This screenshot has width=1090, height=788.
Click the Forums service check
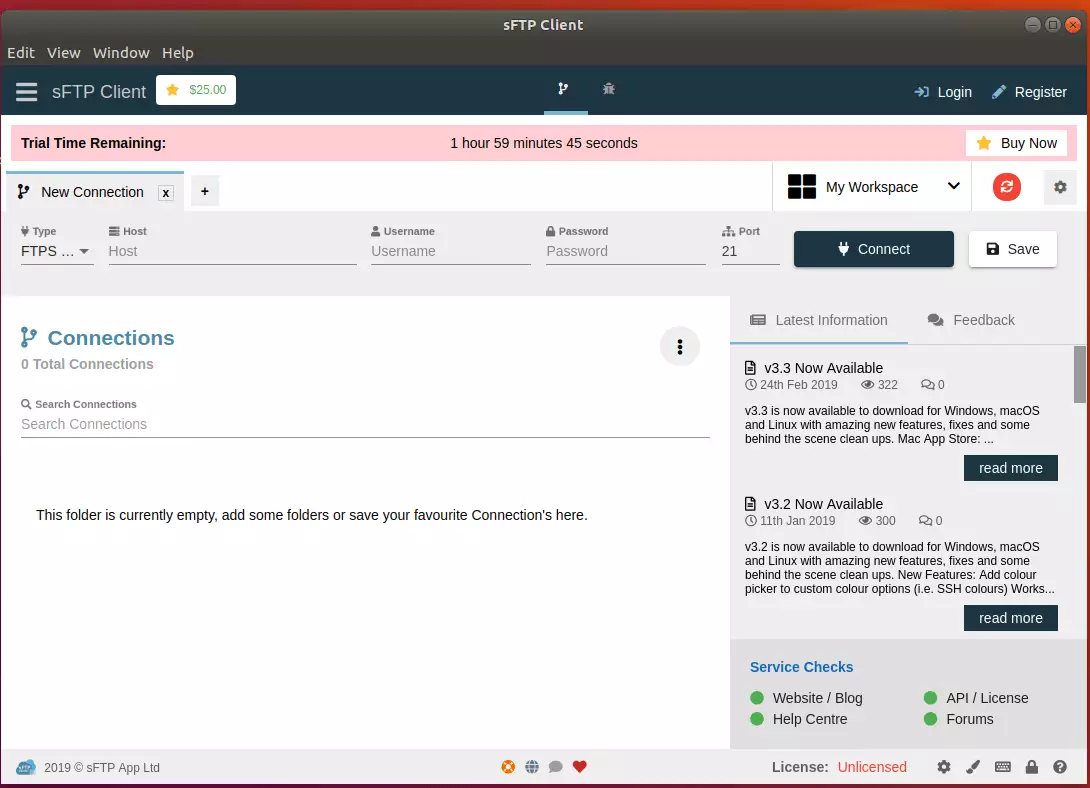[959, 719]
